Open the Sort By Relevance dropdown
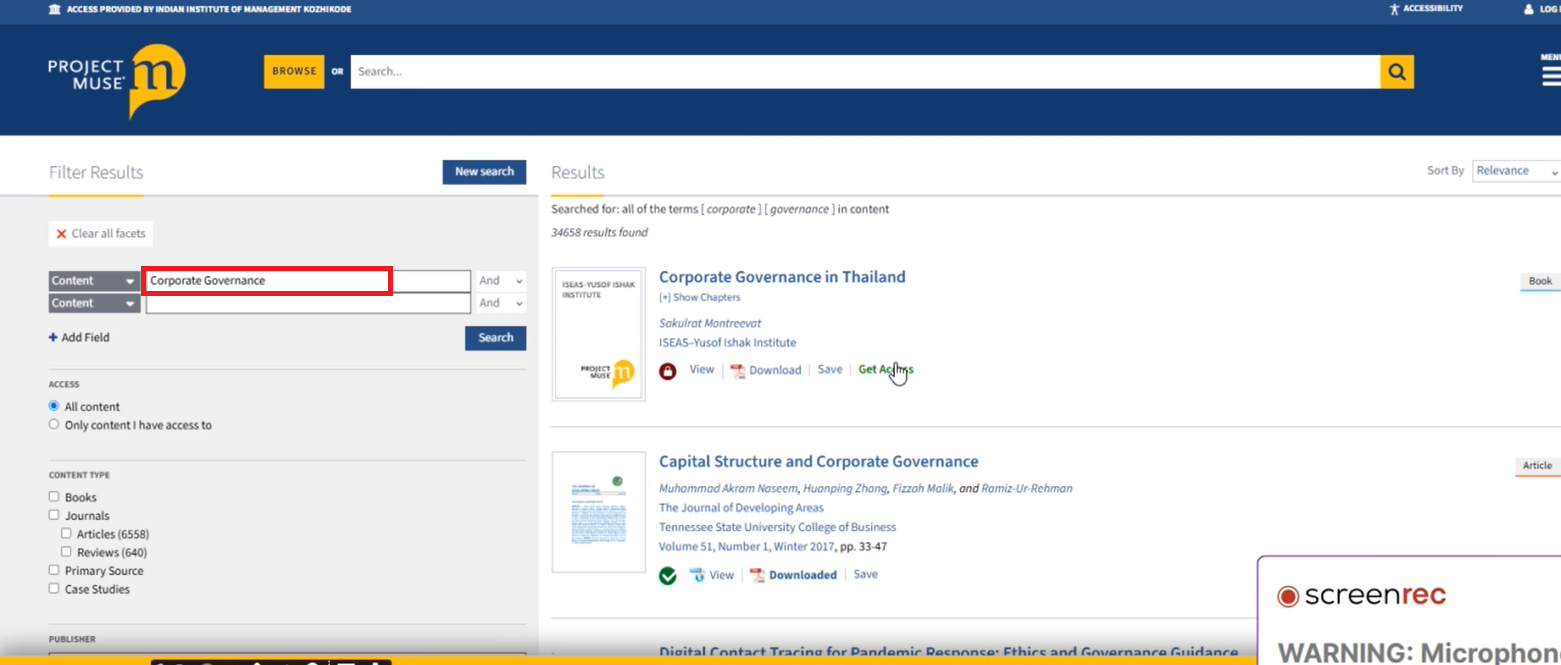This screenshot has height=665, width=1561. (x=1516, y=171)
